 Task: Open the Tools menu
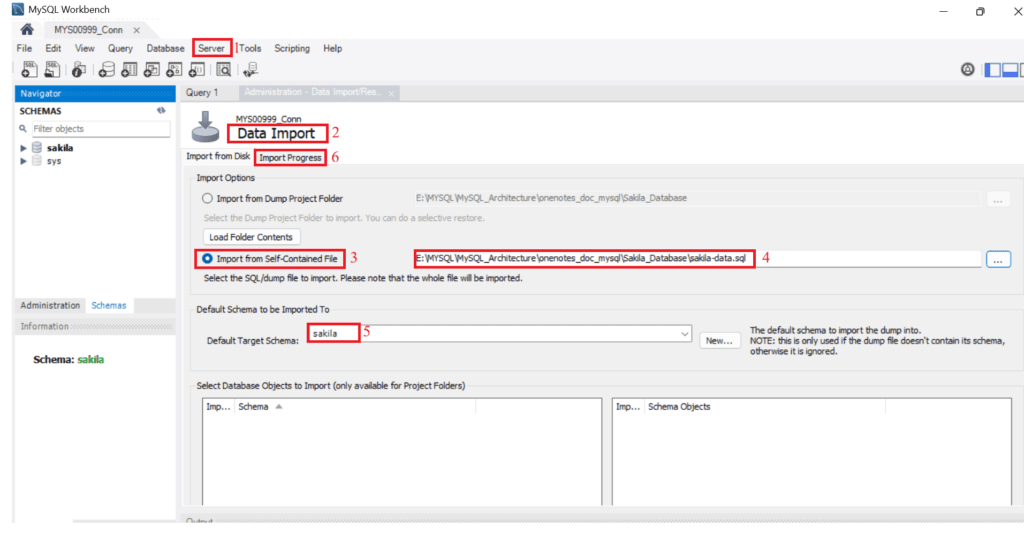(250, 48)
